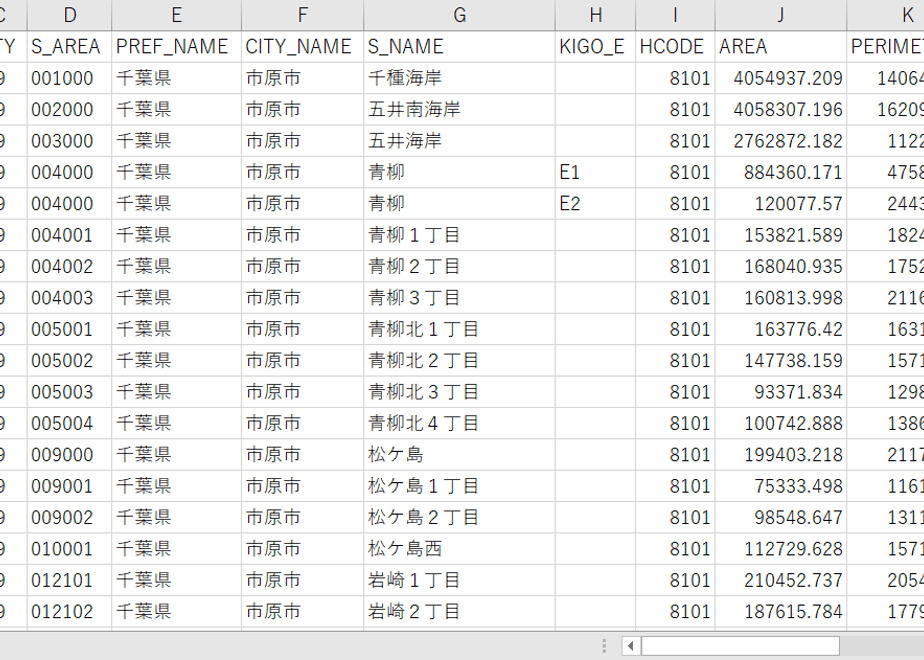Select column H header
The height and width of the screenshot is (660, 924).
[x=595, y=15]
